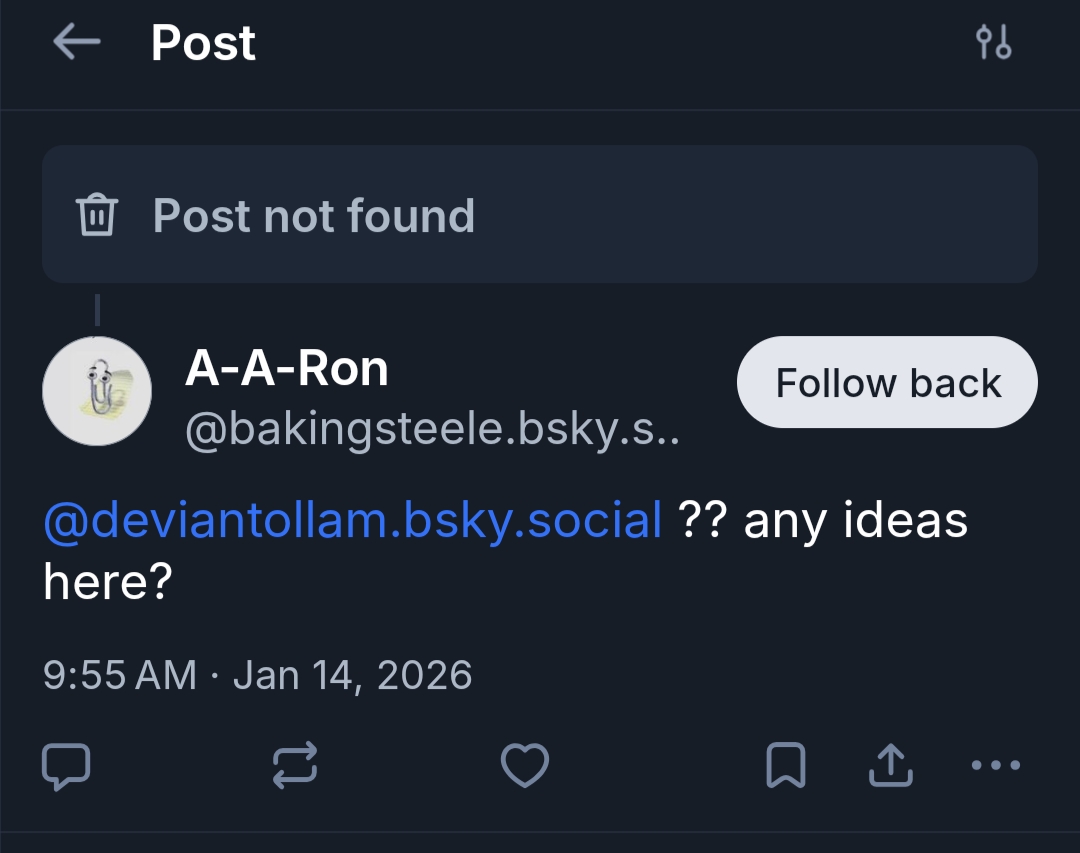Tap the Post header title
Viewport: 1080px width, 853px height.
(203, 42)
